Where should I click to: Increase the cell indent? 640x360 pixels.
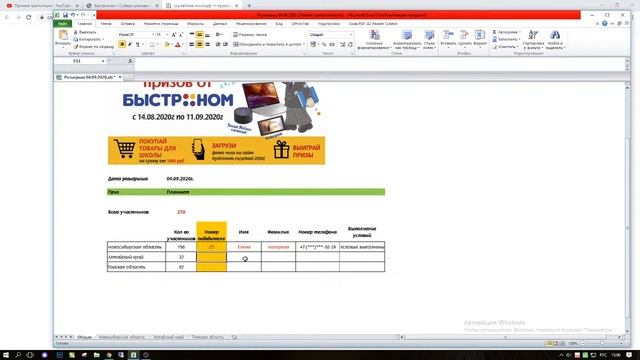(x=226, y=44)
